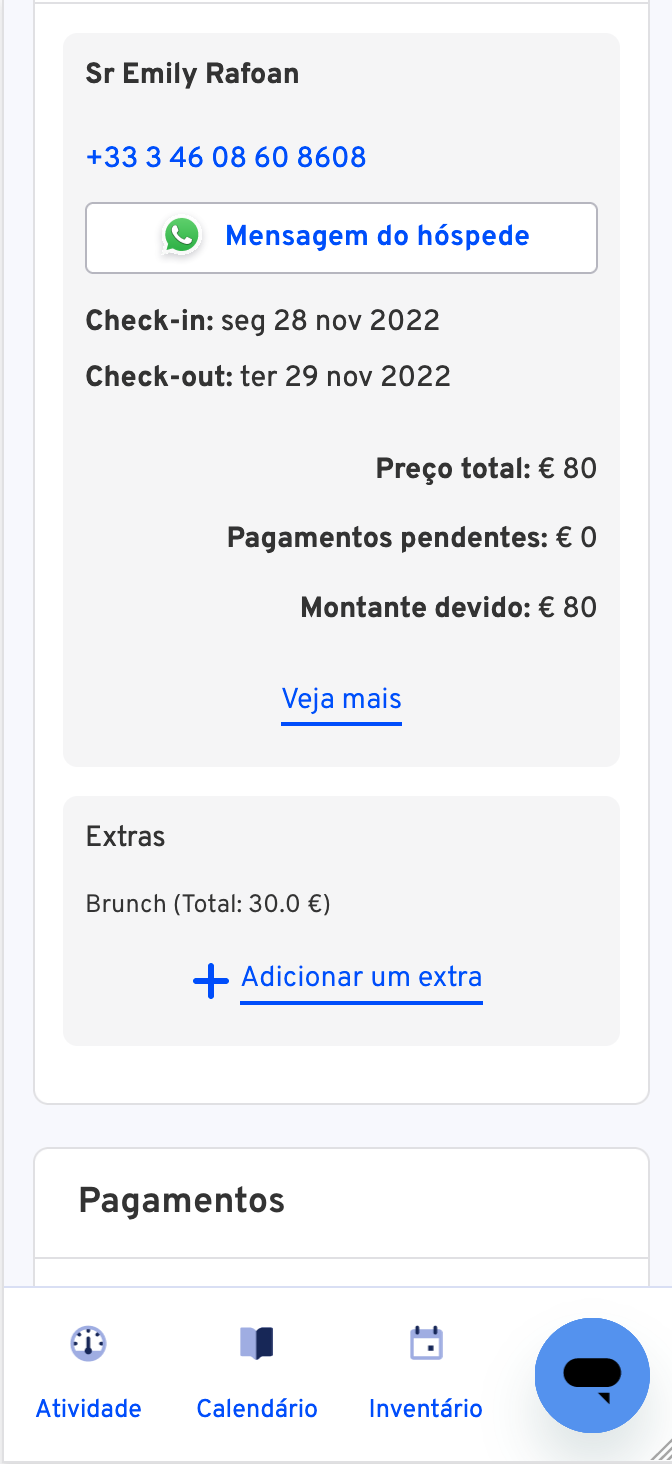Screen dimensions: 672x1464
Task: Click the blue plus icon in Extras
Action: tap(211, 982)
